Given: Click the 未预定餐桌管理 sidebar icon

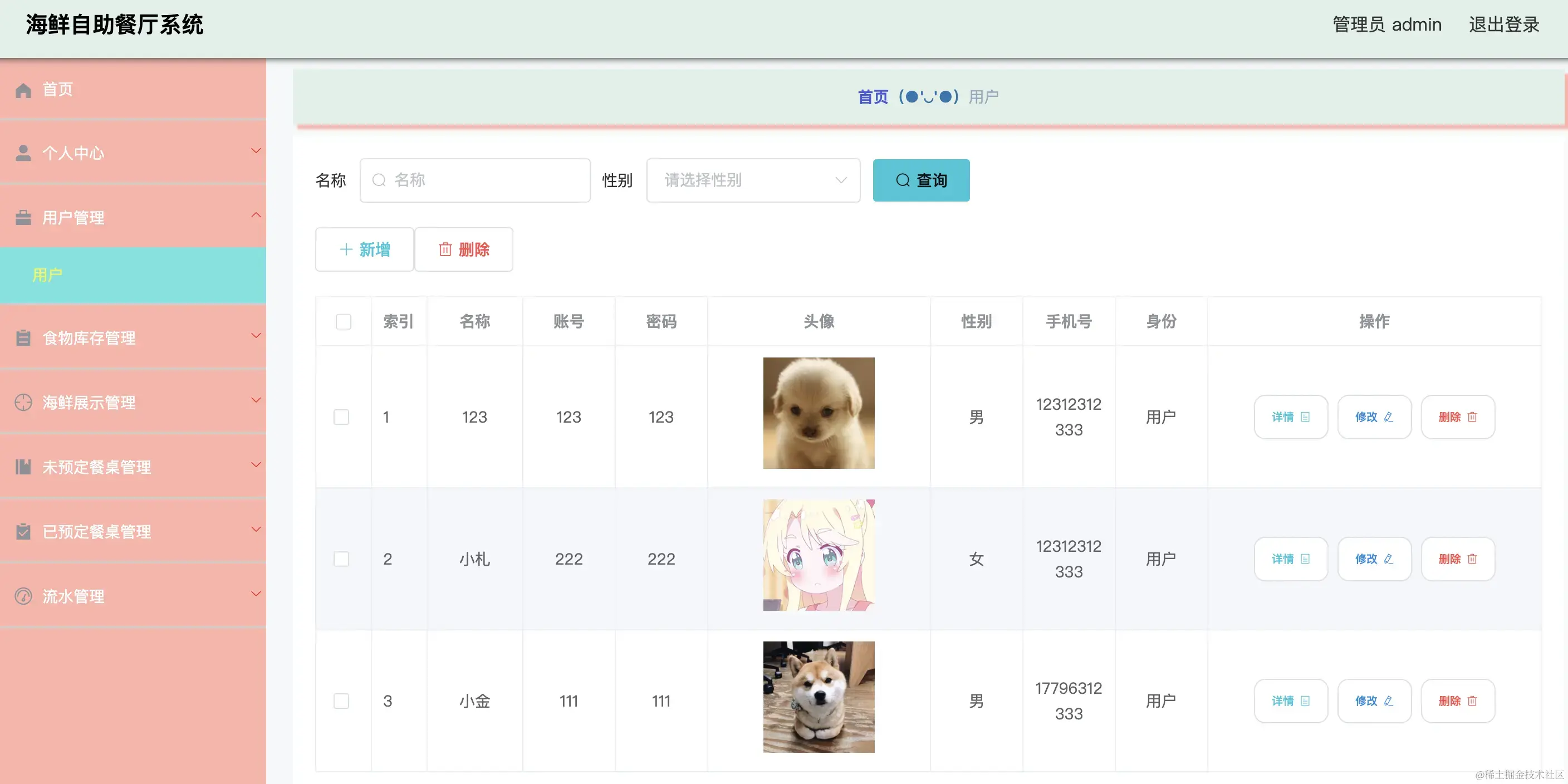Looking at the screenshot, I should point(23,467).
